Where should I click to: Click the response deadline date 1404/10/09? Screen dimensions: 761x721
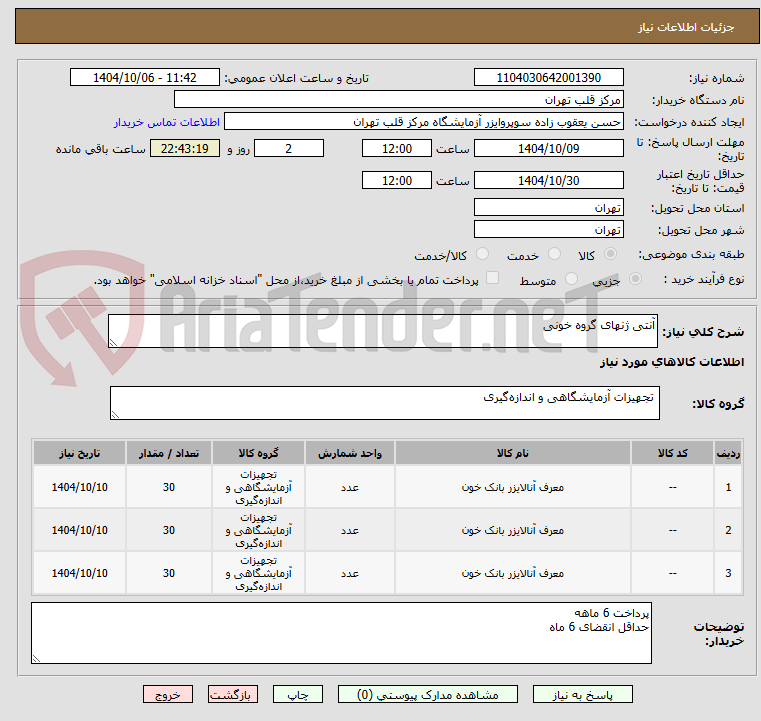tap(548, 148)
